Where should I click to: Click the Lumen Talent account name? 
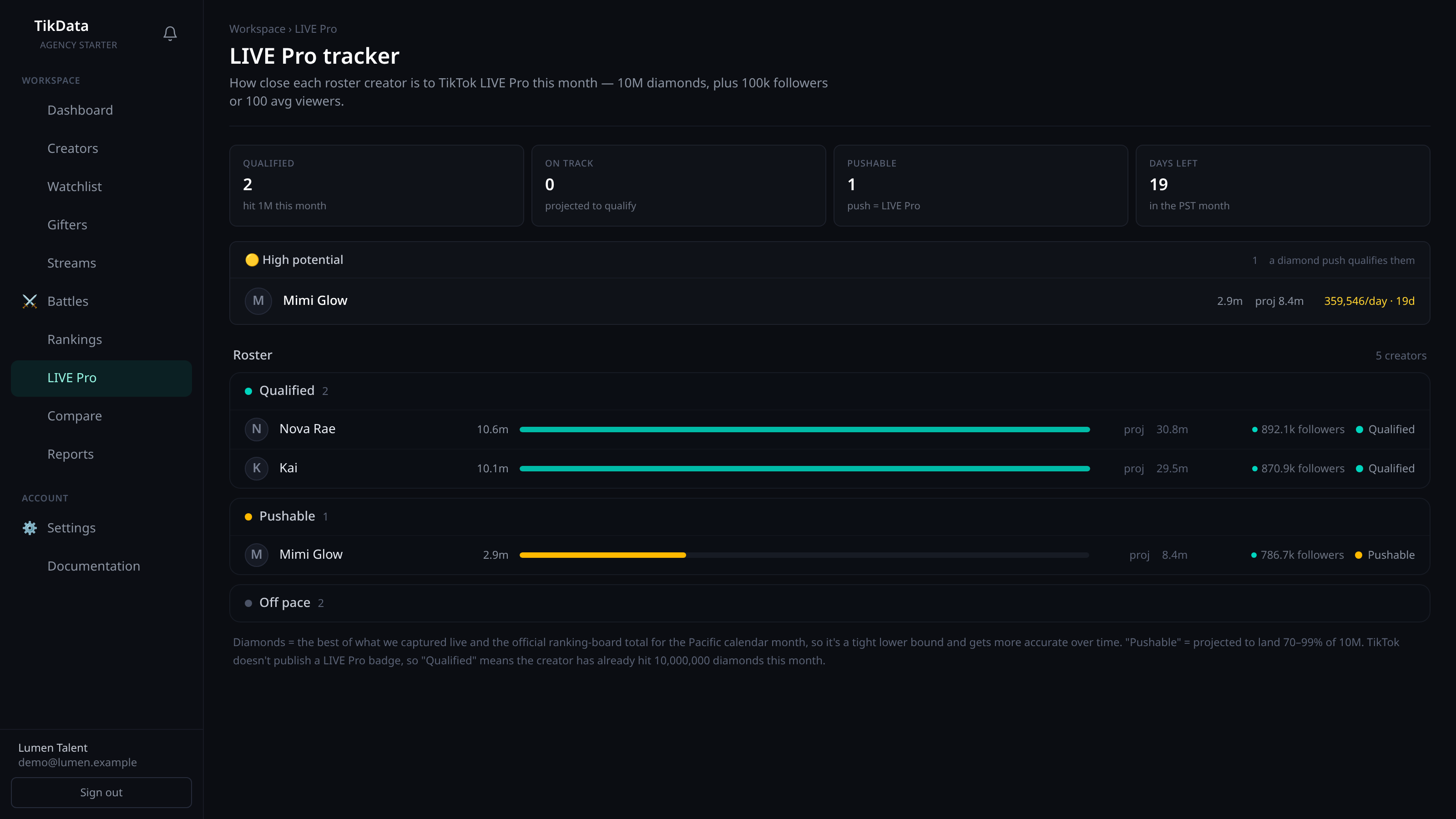click(53, 748)
